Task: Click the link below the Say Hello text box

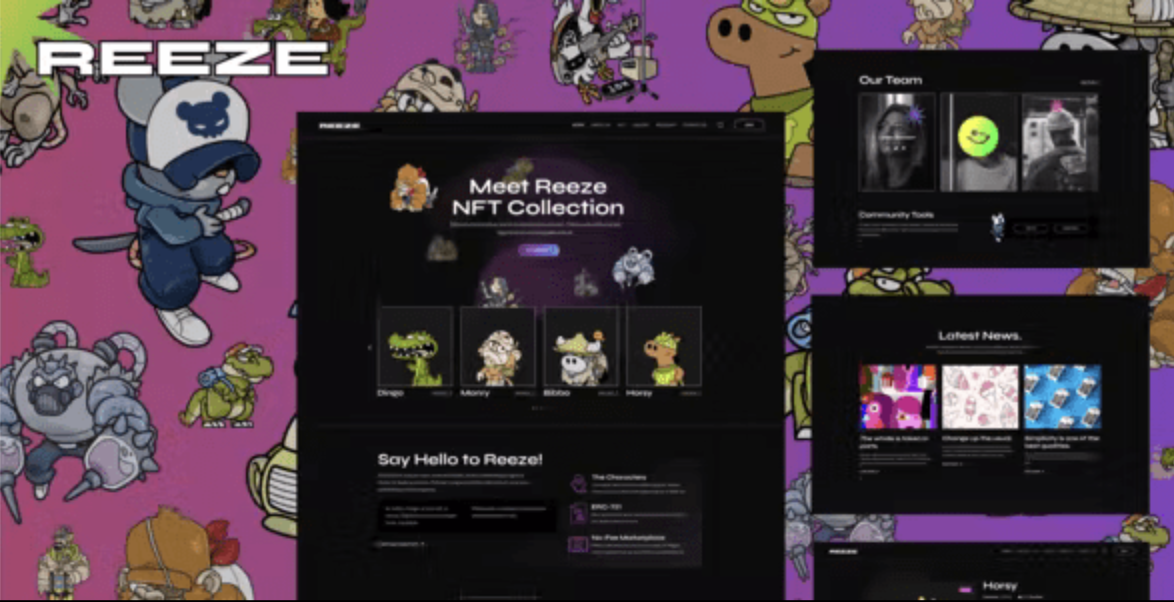Action: click(401, 544)
